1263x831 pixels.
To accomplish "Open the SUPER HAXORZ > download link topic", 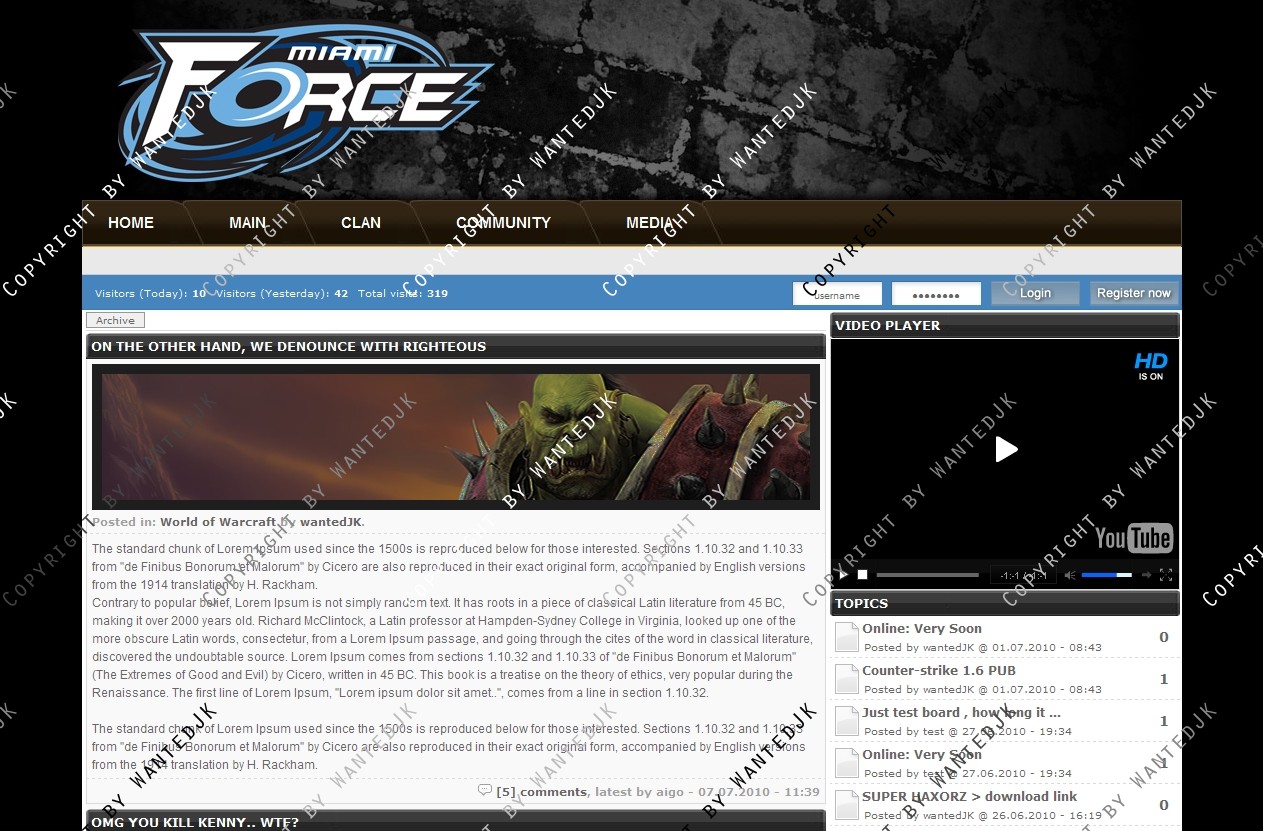I will (x=969, y=797).
